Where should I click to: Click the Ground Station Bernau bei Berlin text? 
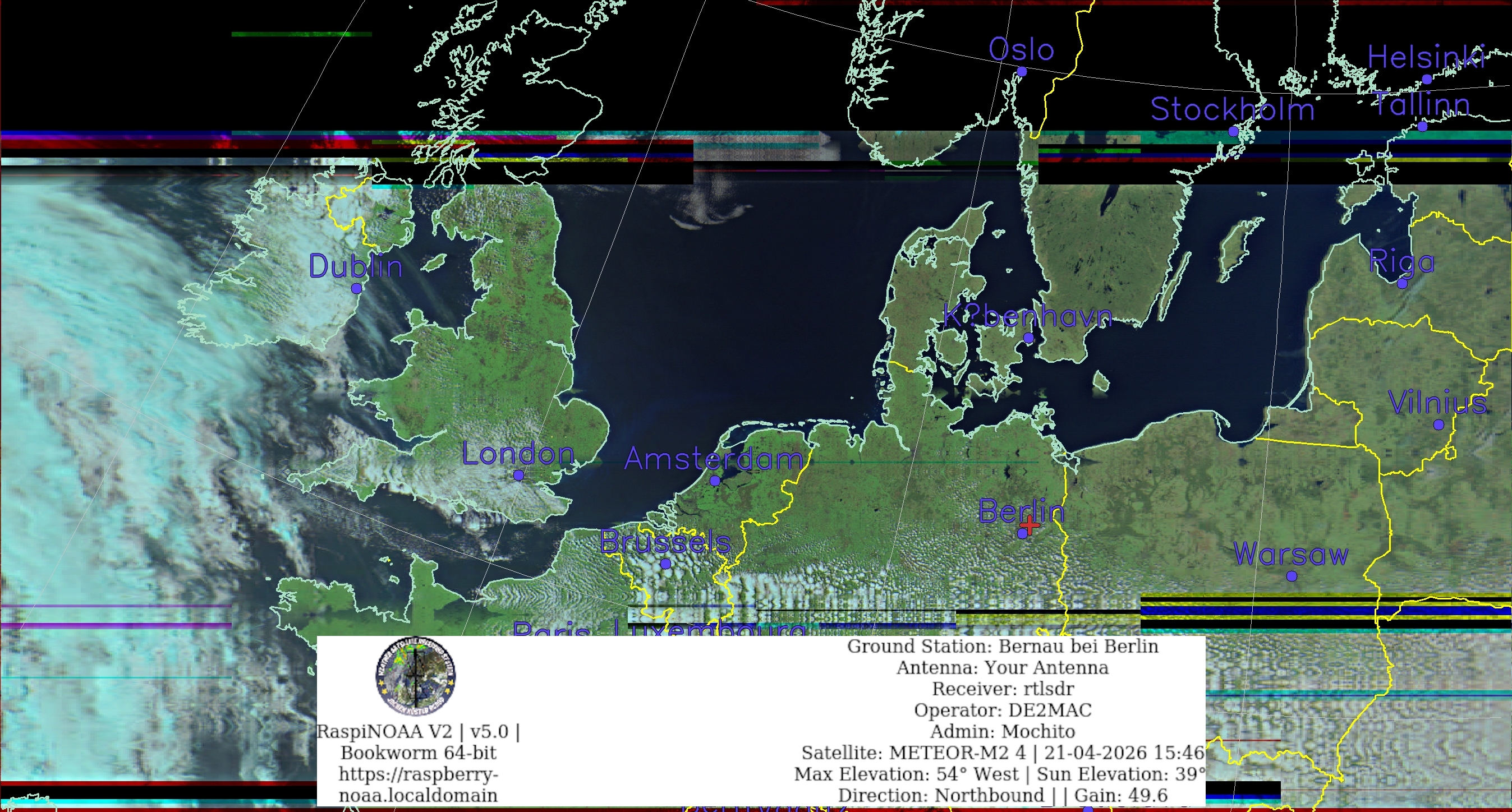pyautogui.click(x=1003, y=647)
